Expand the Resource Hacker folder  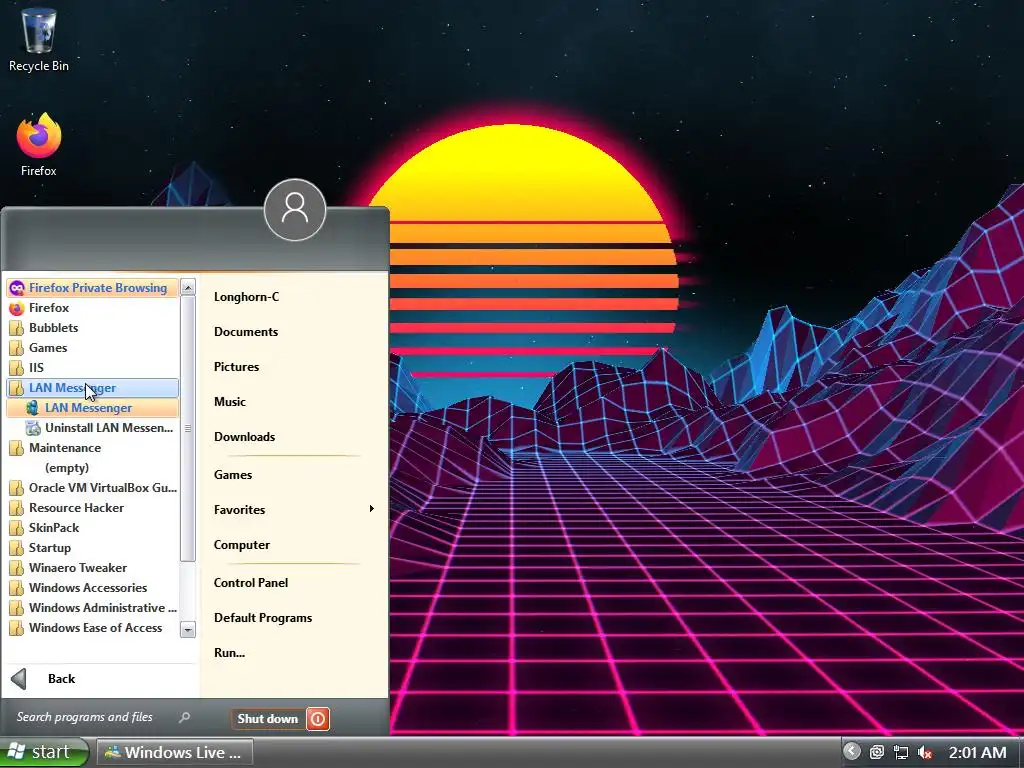[92, 508]
